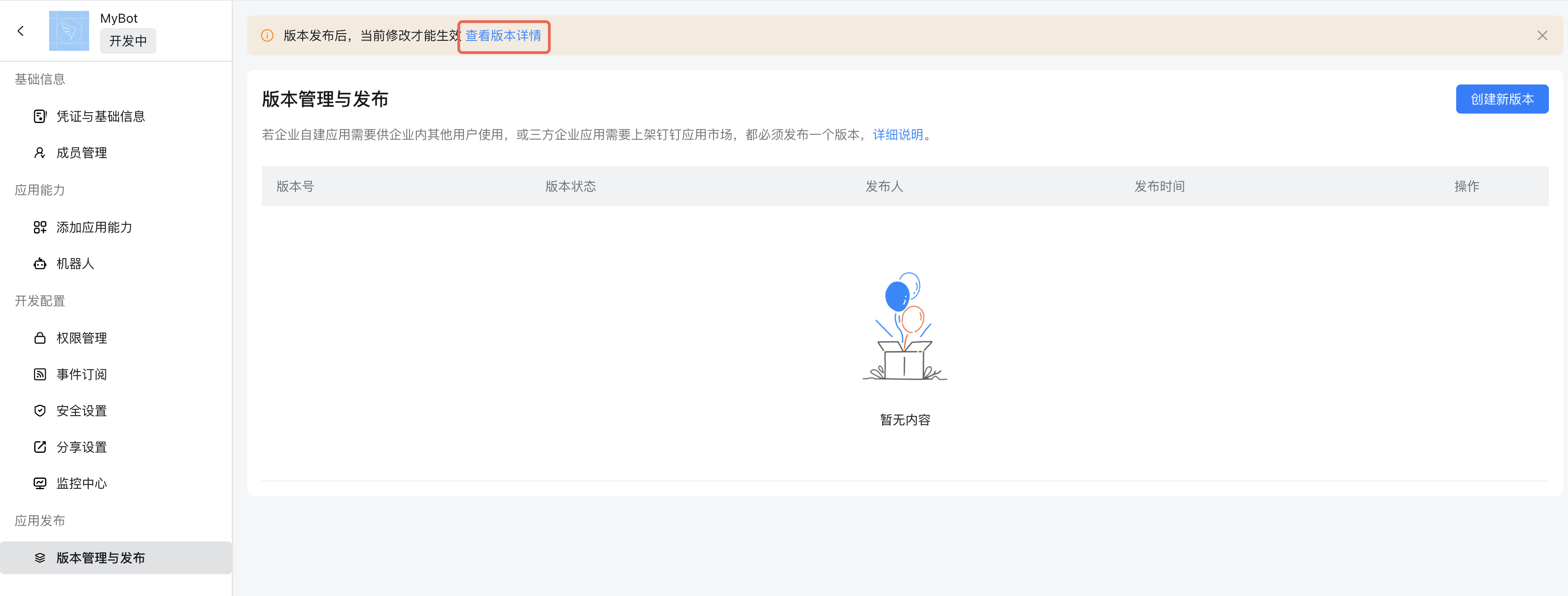
Task: Click the info icon in the notice banner
Action: pos(267,36)
